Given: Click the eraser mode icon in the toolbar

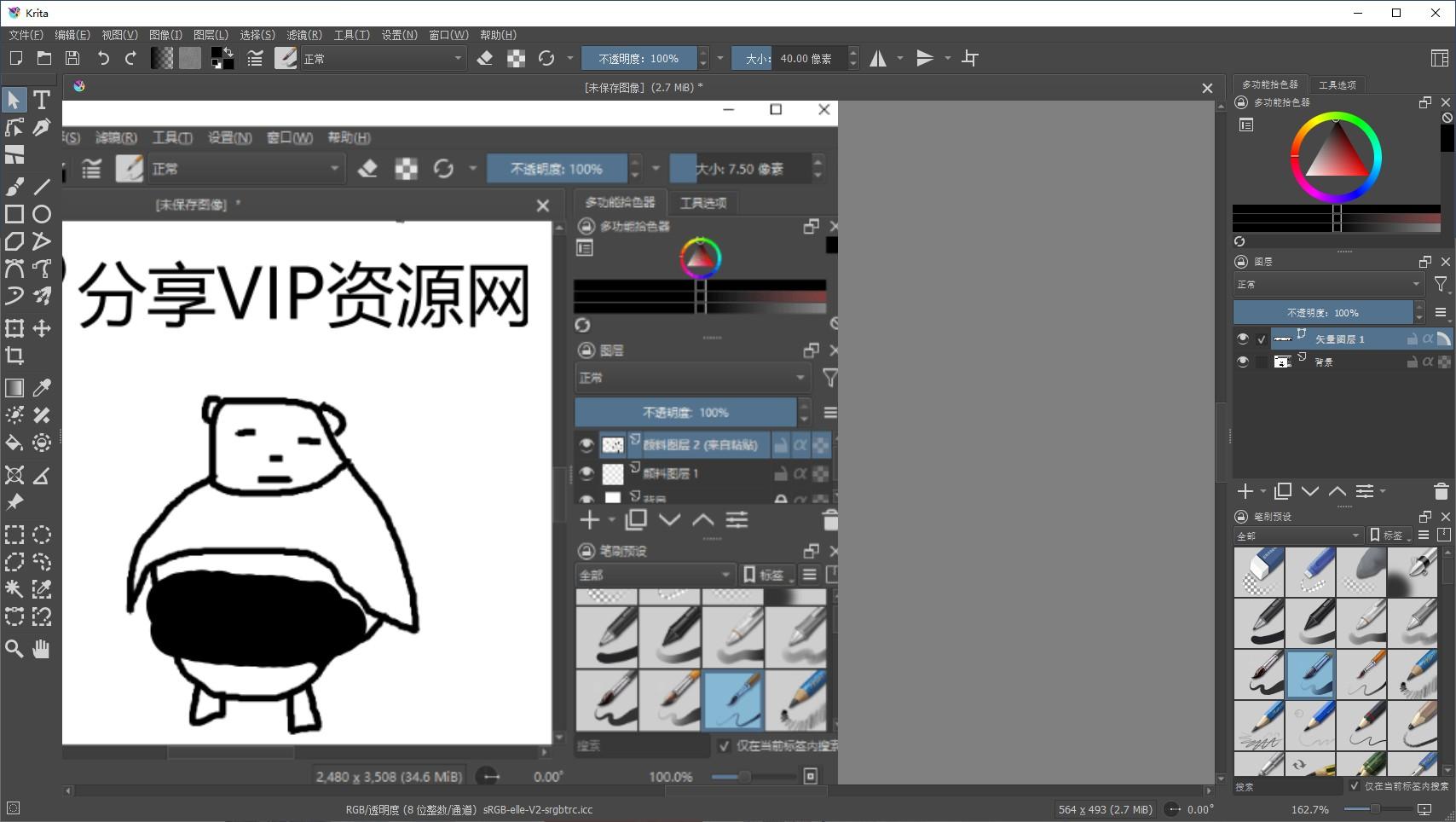Looking at the screenshot, I should pos(486,58).
